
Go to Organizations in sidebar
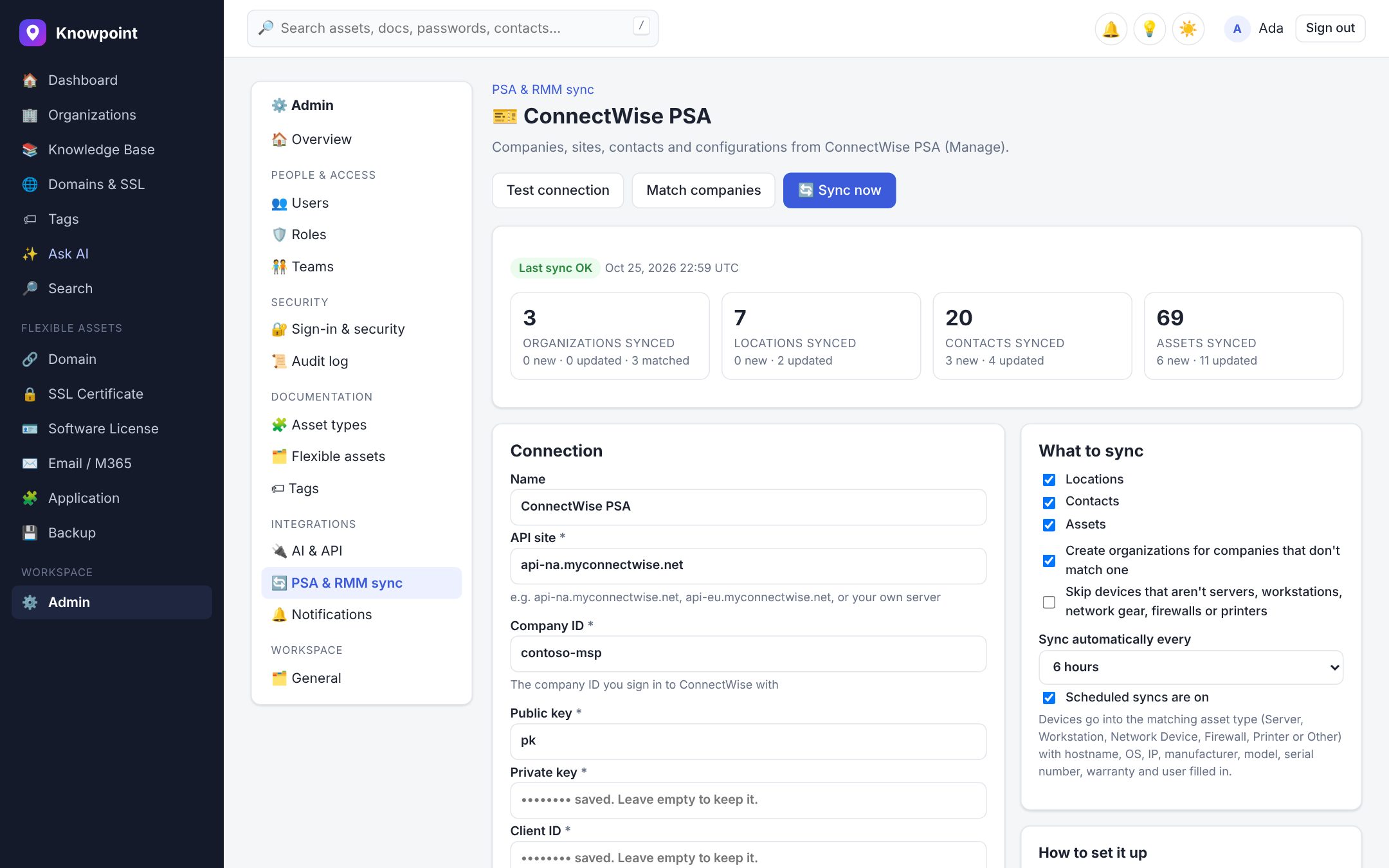(112, 115)
